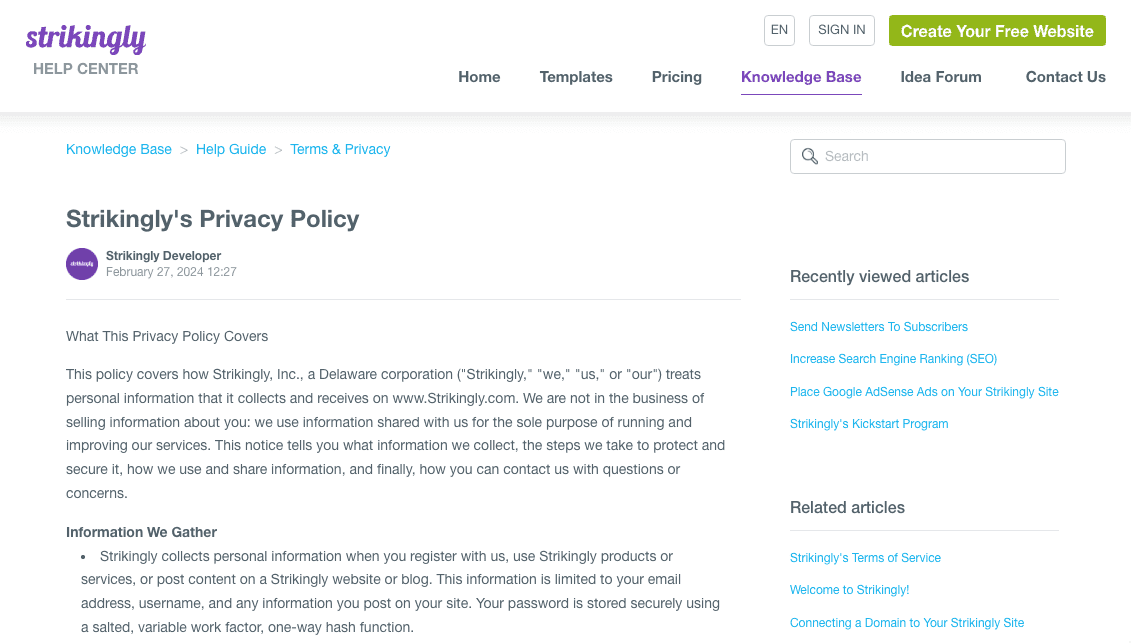Click Create Your Free Website button
Viewport: 1131px width, 643px height.
[997, 31]
